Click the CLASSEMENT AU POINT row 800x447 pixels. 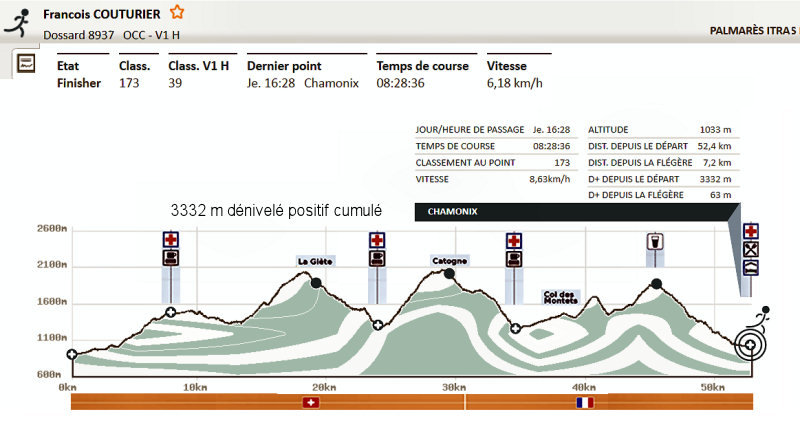tap(493, 163)
